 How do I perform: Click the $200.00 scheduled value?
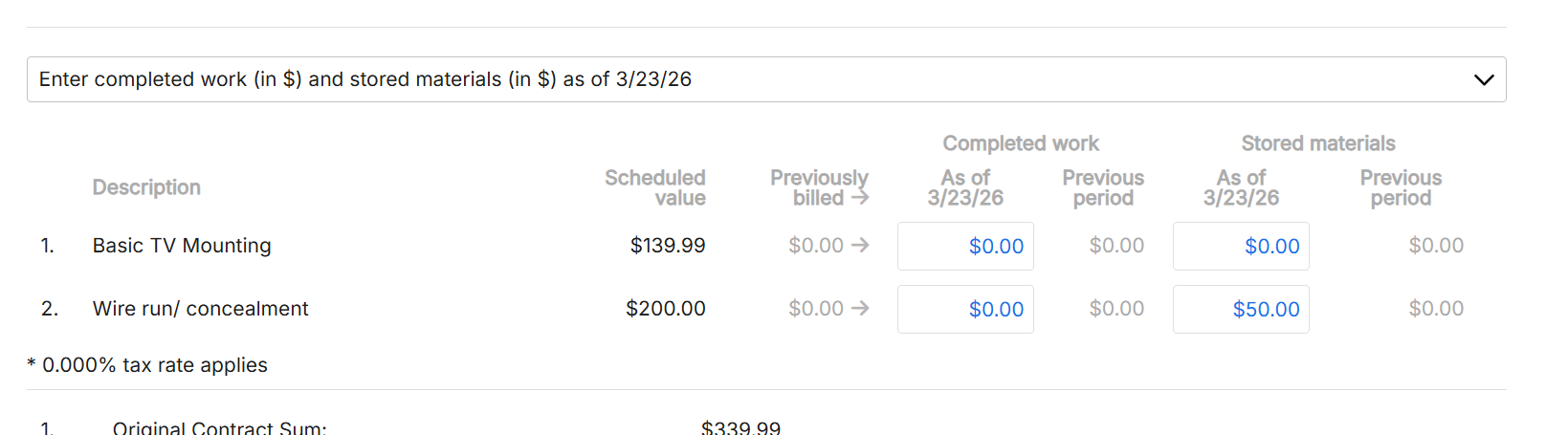[666, 309]
